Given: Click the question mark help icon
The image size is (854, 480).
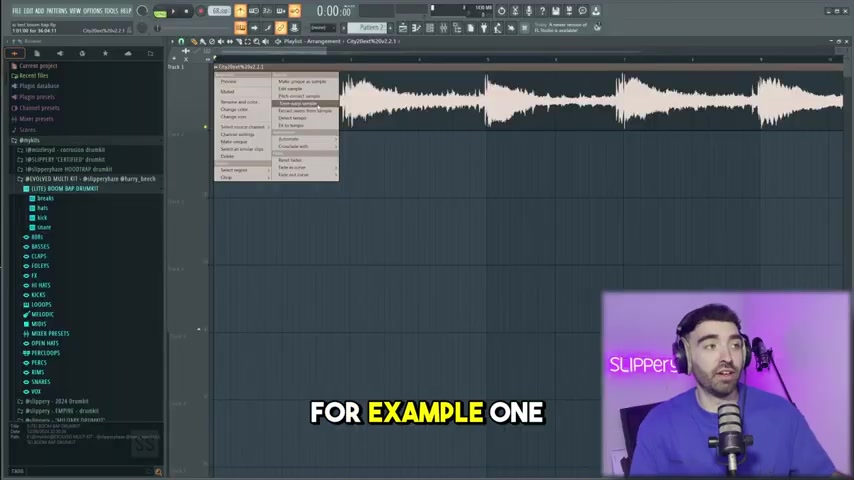Looking at the screenshot, I should click(542, 11).
